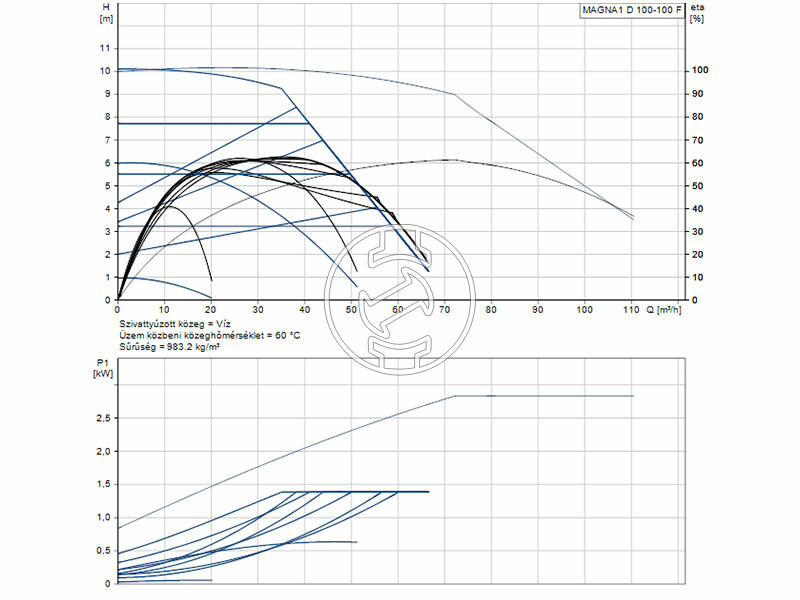Click tick value 100 on the eta axis

tap(700, 71)
